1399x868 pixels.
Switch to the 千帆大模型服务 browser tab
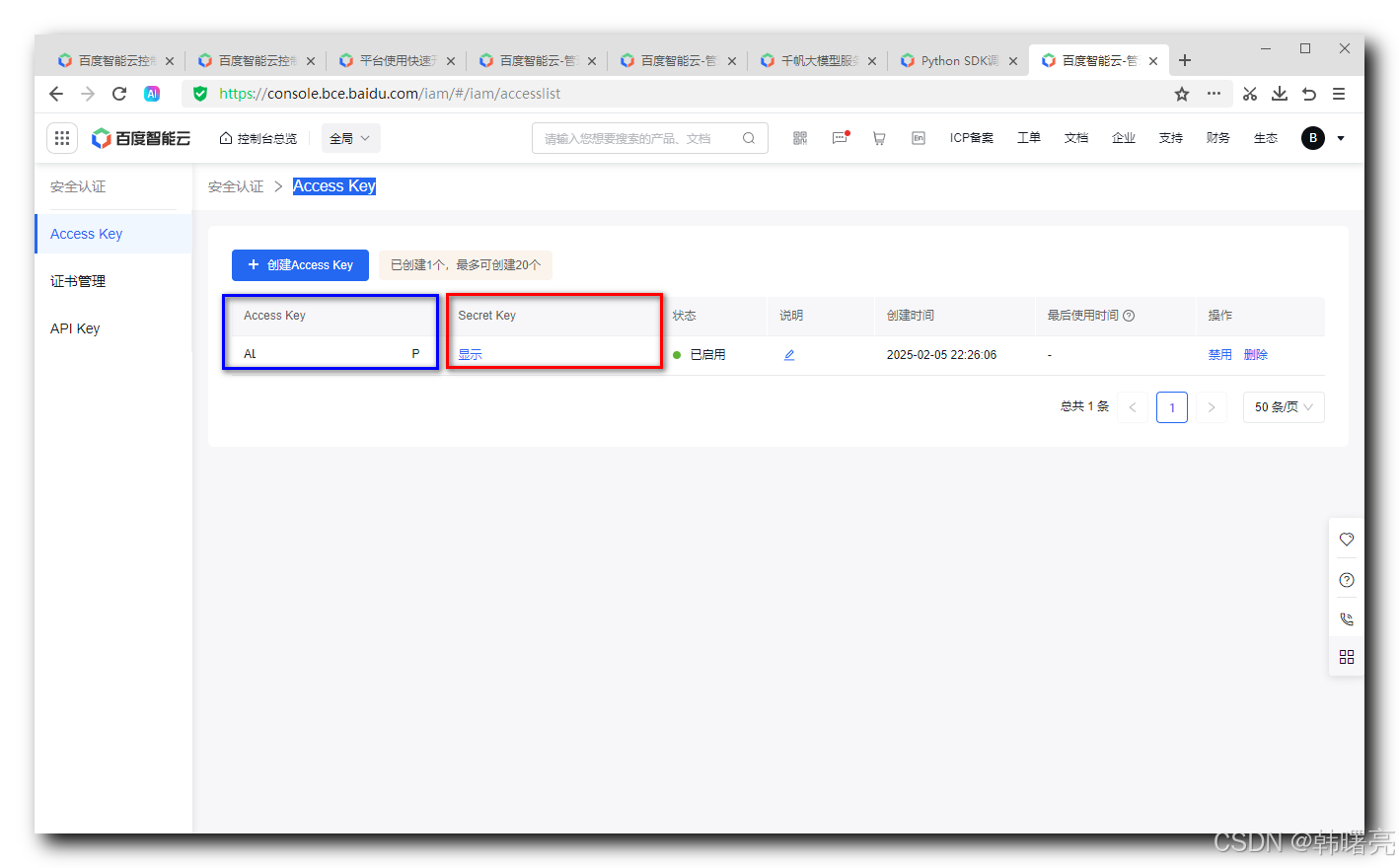[818, 61]
